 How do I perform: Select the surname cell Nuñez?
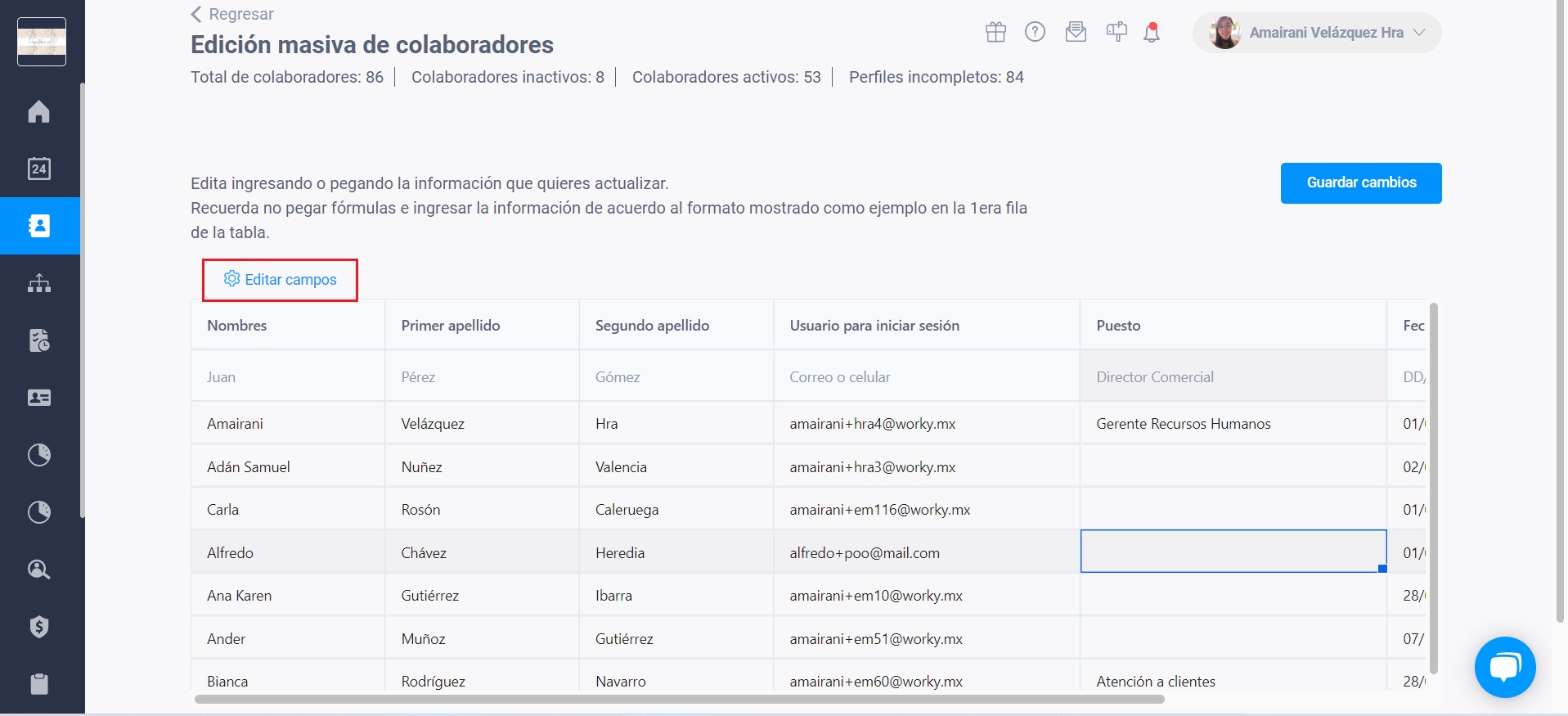tap(482, 466)
